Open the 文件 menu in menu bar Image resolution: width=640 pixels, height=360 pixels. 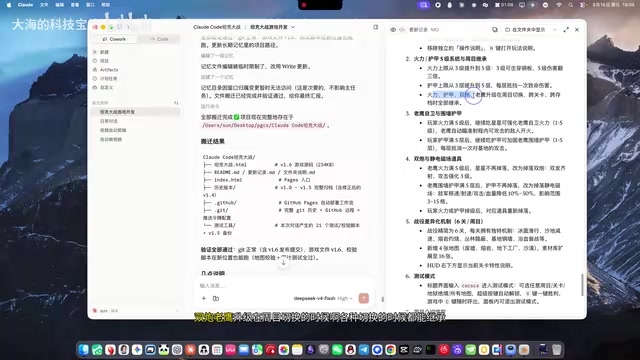44,5
